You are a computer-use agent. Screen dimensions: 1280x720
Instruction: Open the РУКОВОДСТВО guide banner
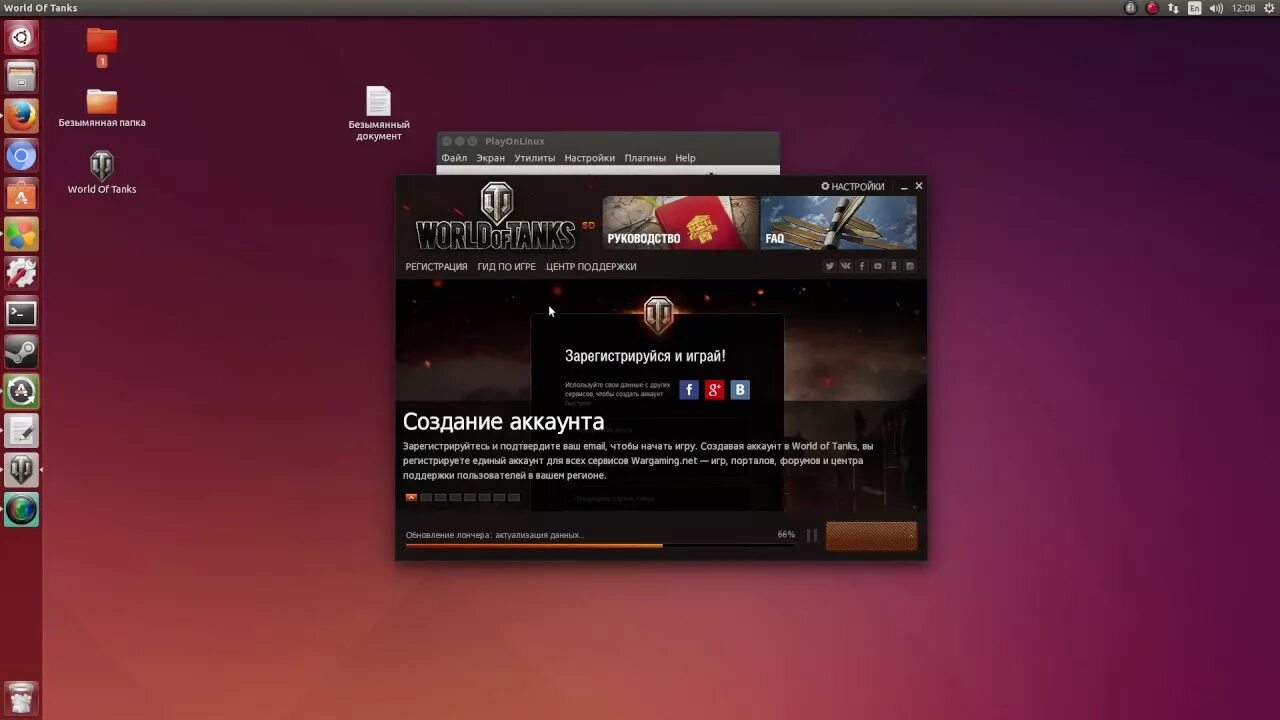coord(680,223)
